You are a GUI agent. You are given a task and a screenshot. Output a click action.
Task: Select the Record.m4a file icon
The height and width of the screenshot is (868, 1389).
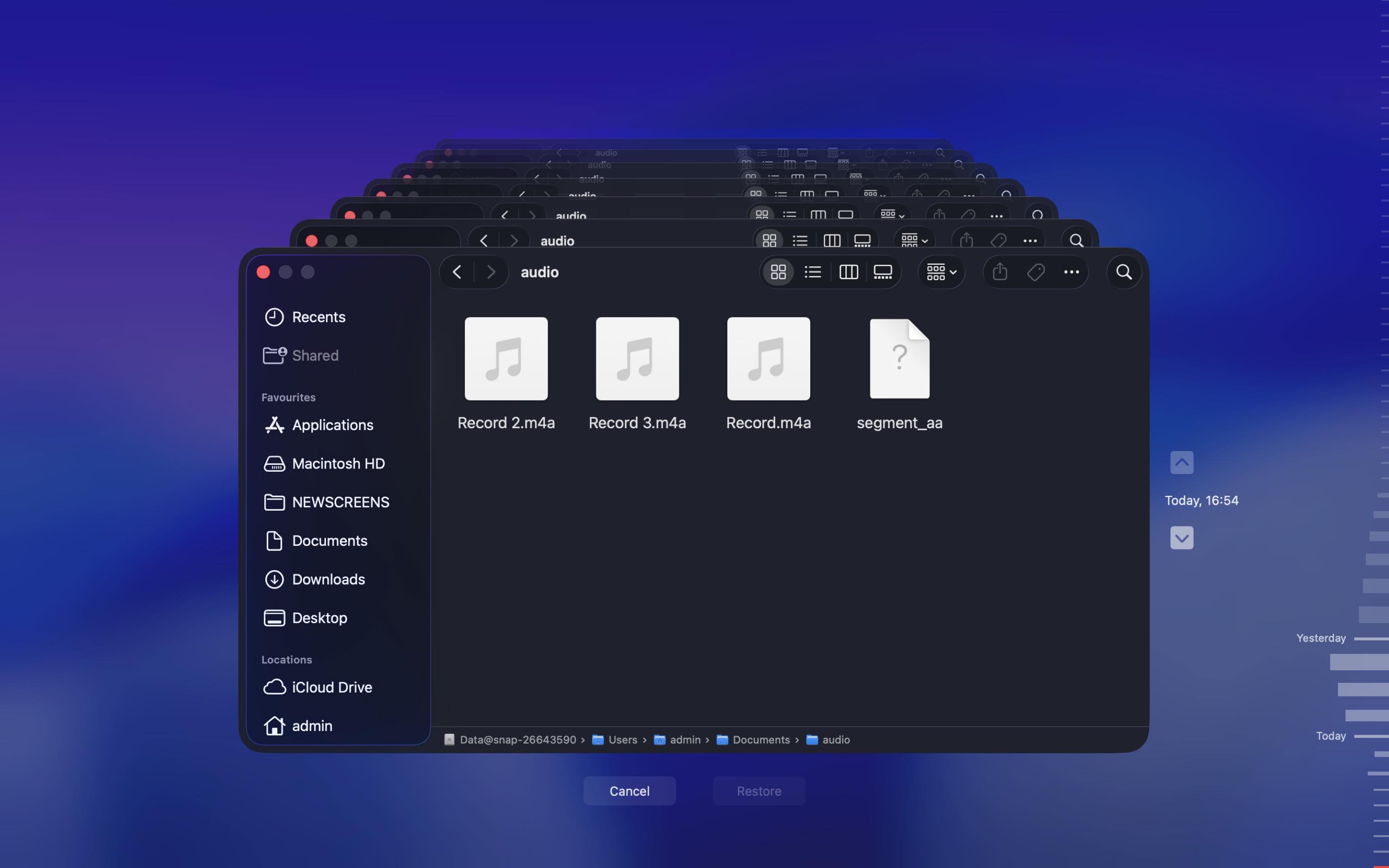(769, 358)
